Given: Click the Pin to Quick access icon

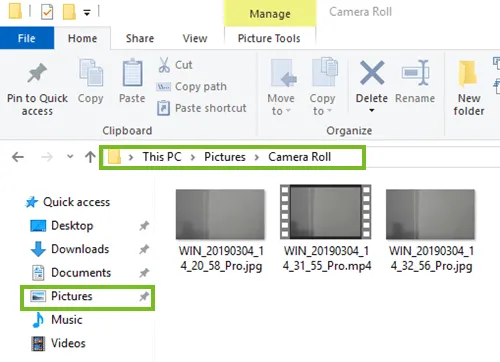Looking at the screenshot, I should [37, 72].
